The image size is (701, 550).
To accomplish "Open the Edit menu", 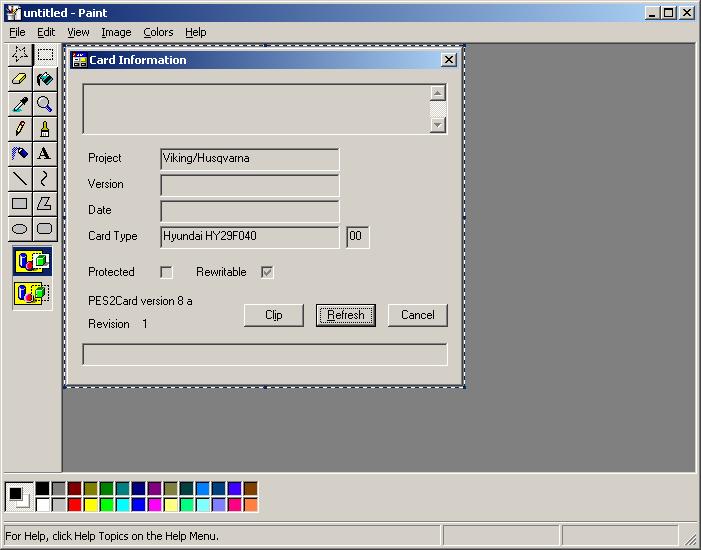I will [46, 32].
